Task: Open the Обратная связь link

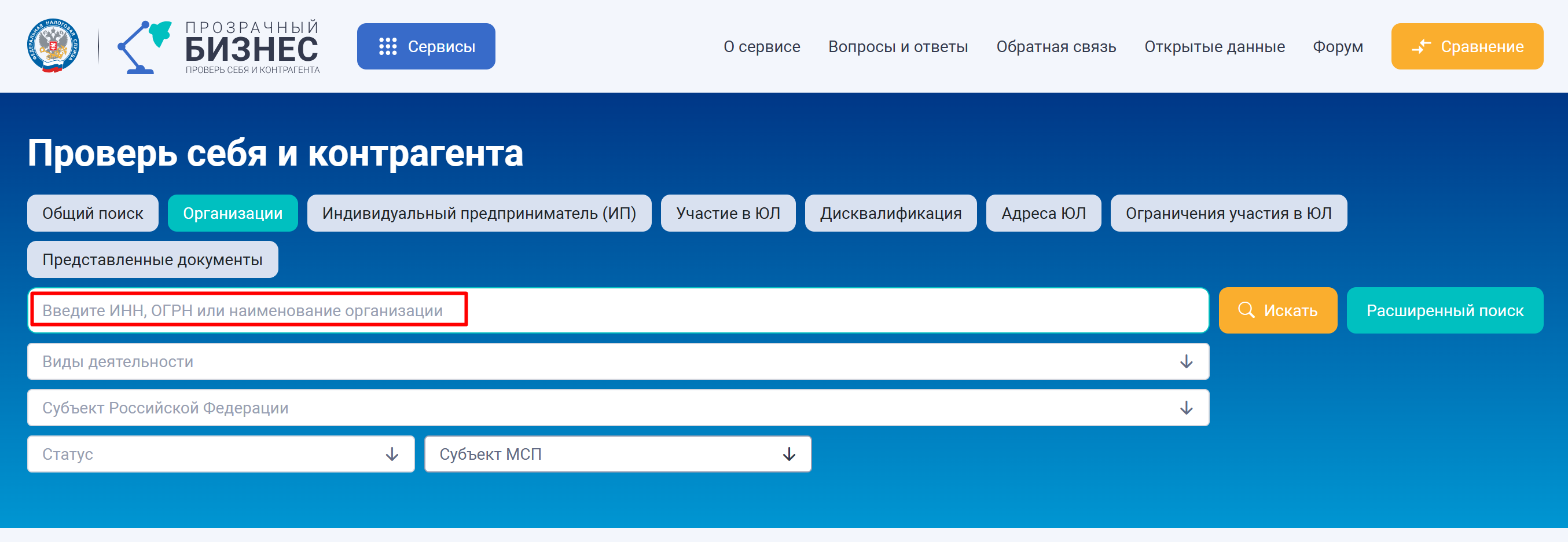Action: pyautogui.click(x=1056, y=47)
